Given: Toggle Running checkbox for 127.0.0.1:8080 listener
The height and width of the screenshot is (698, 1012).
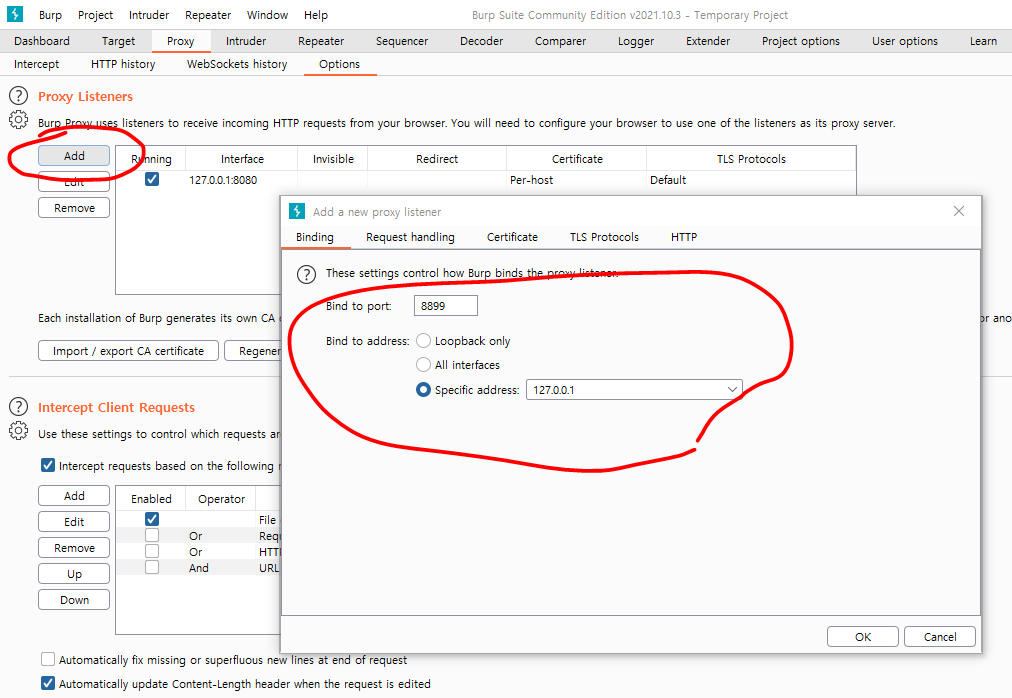Looking at the screenshot, I should coord(152,179).
